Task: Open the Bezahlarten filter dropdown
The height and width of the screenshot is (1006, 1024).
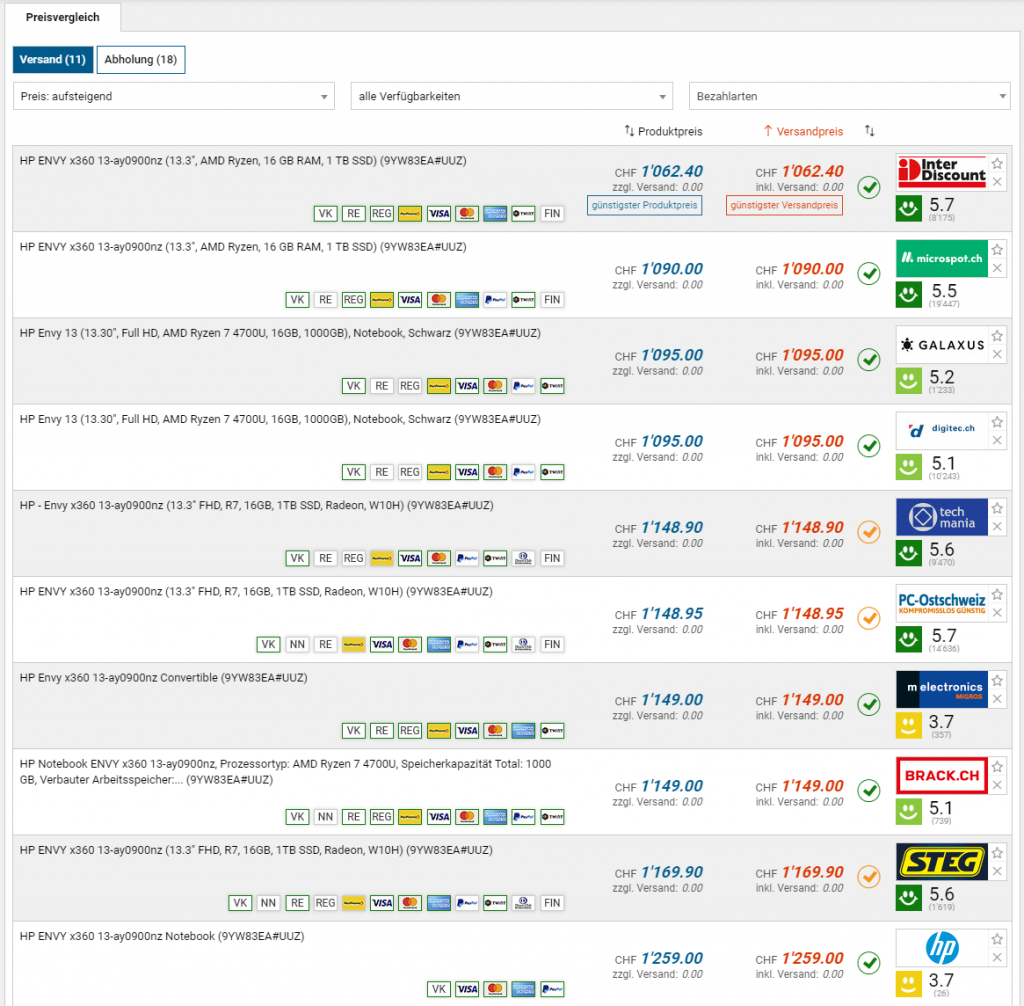Action: pos(849,96)
